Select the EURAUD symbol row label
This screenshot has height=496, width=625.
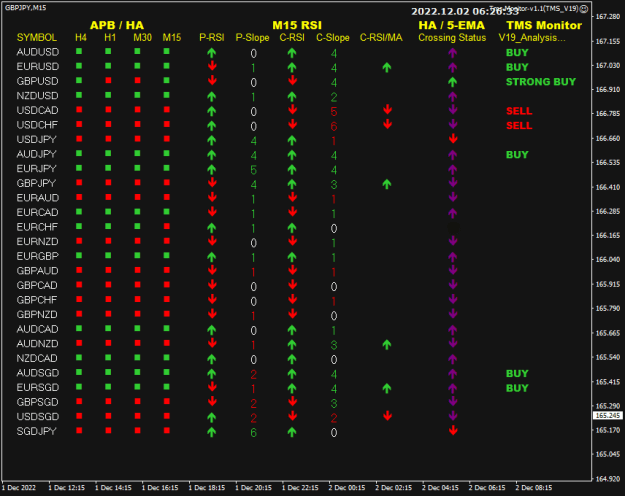(38, 198)
